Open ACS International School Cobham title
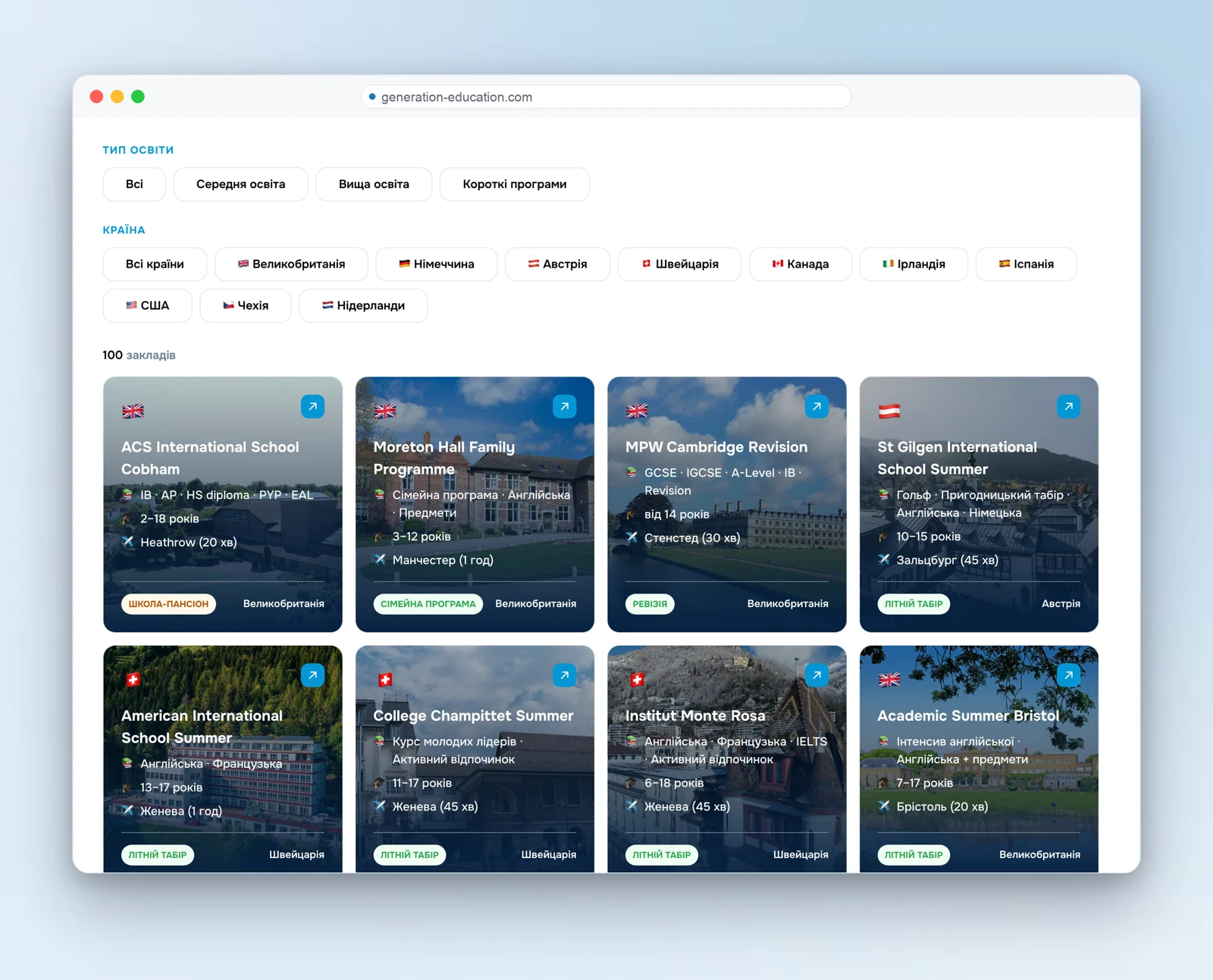Screen dimensions: 1213x980 pos(210,458)
